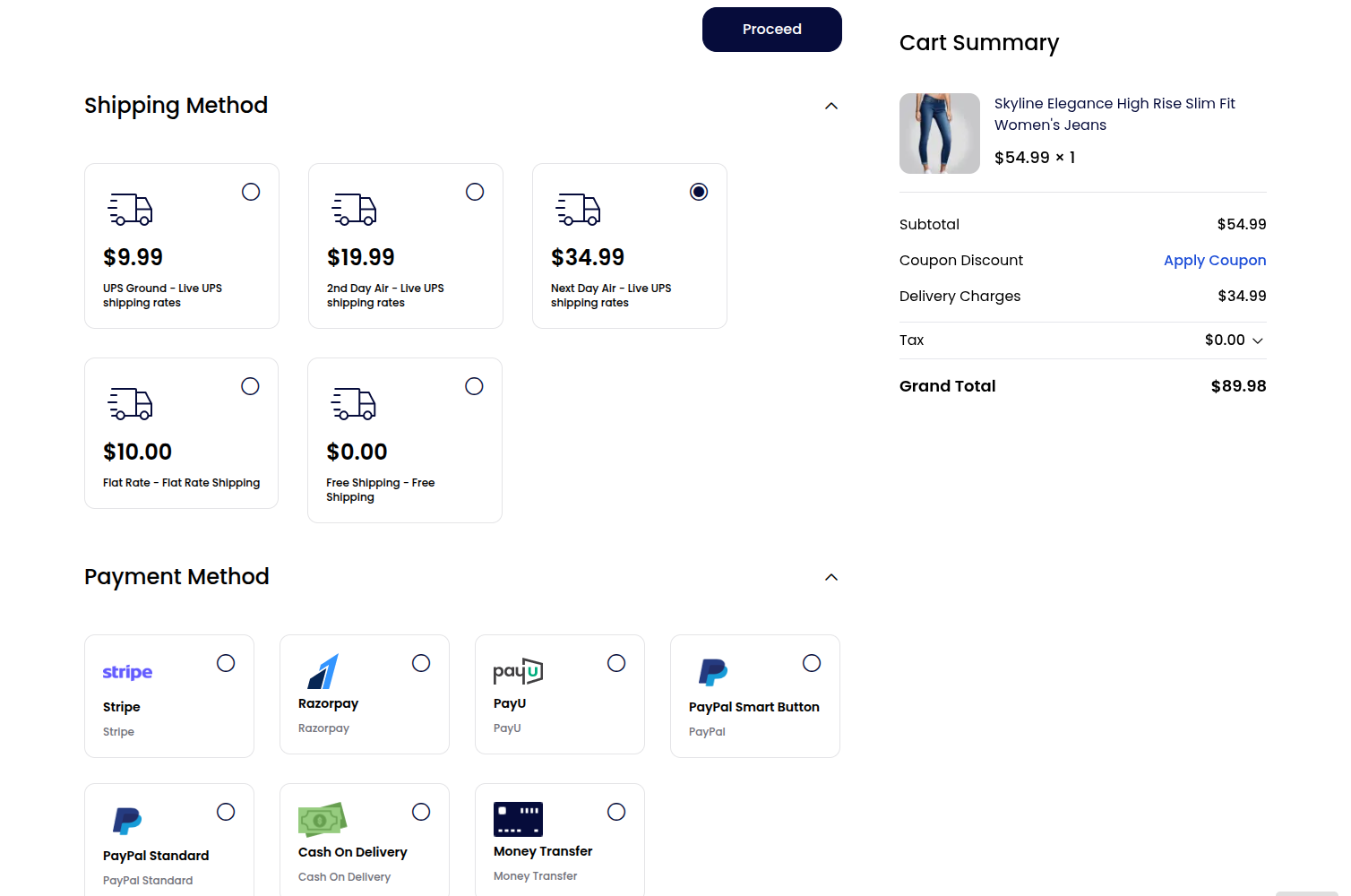Choose Razorpay payment radio button

tap(421, 663)
